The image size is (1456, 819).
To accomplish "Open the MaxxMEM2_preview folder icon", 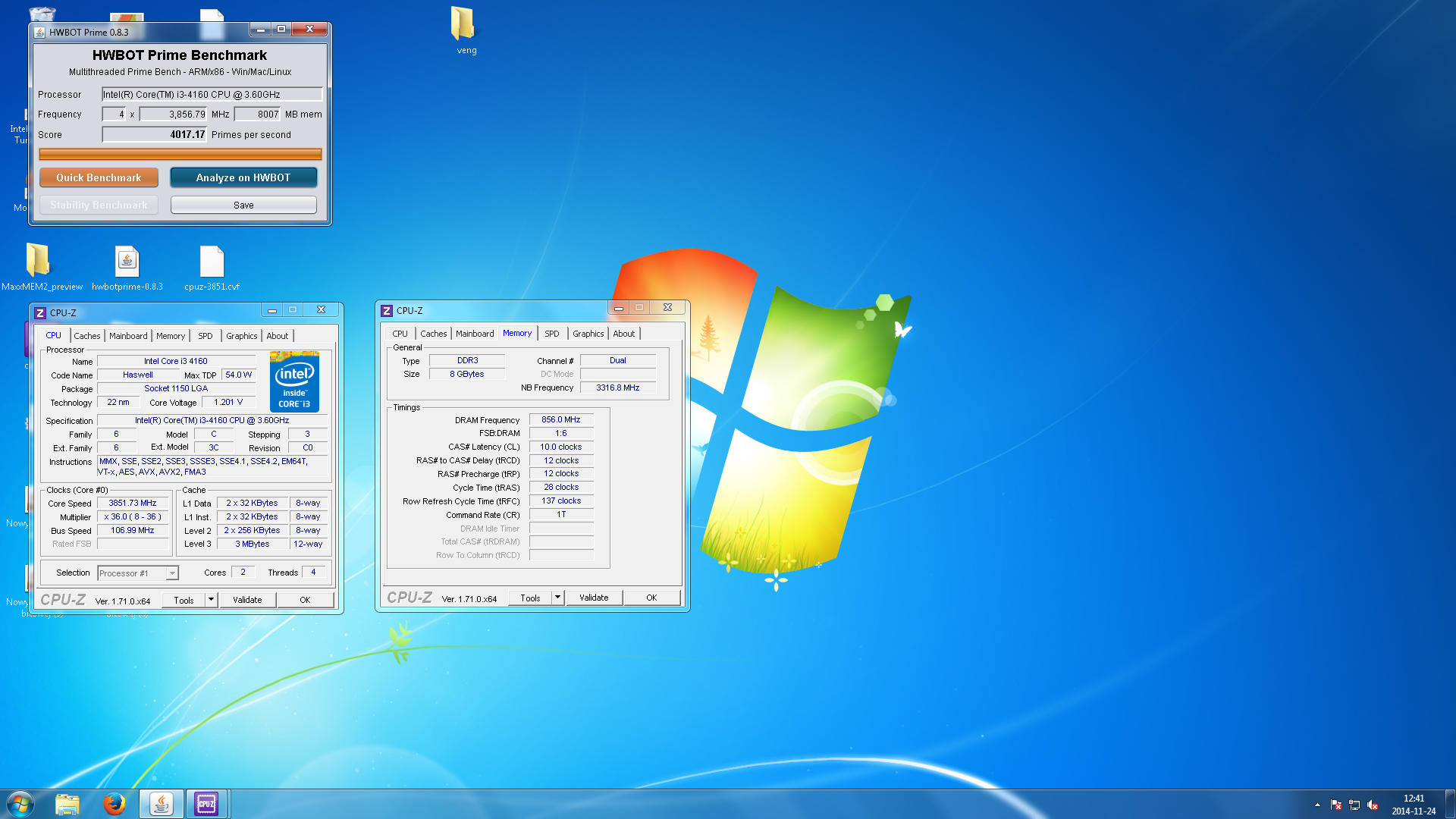I will [38, 260].
